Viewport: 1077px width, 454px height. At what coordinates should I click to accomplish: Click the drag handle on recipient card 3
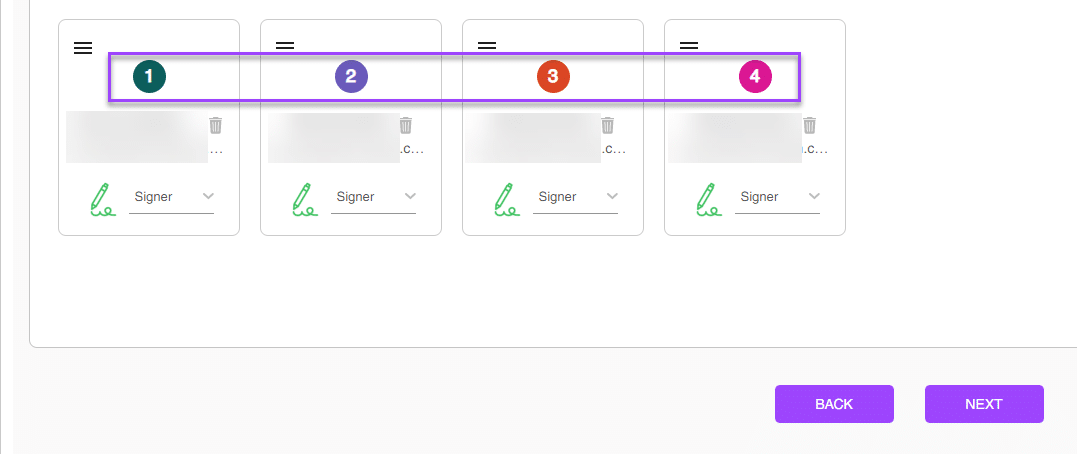[x=487, y=46]
